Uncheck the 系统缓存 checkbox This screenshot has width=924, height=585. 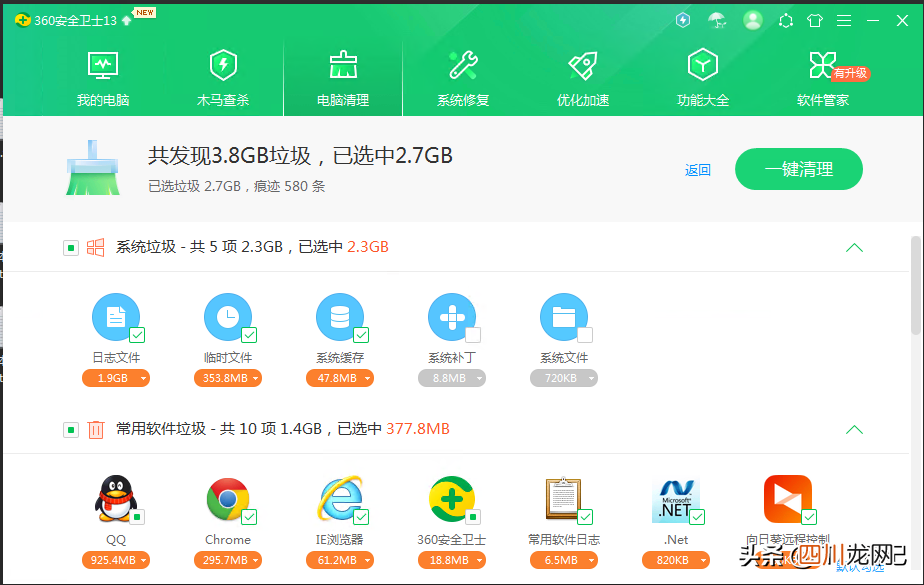(x=361, y=335)
